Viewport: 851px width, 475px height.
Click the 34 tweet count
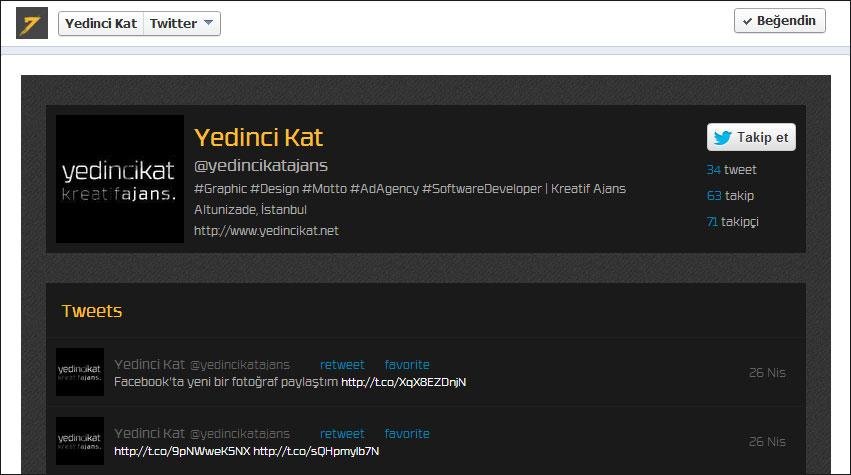point(731,170)
